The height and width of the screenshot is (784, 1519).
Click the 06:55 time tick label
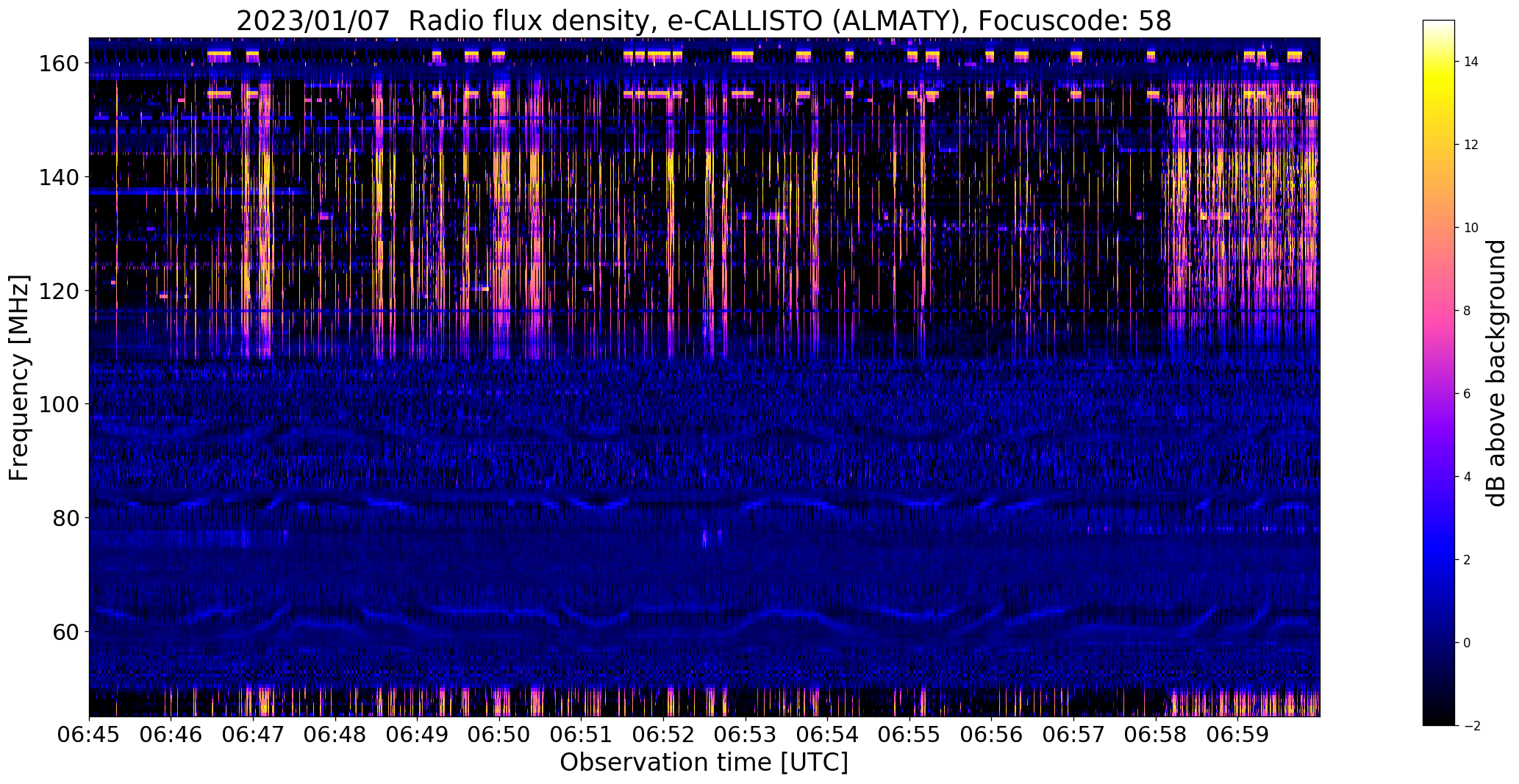tap(909, 733)
